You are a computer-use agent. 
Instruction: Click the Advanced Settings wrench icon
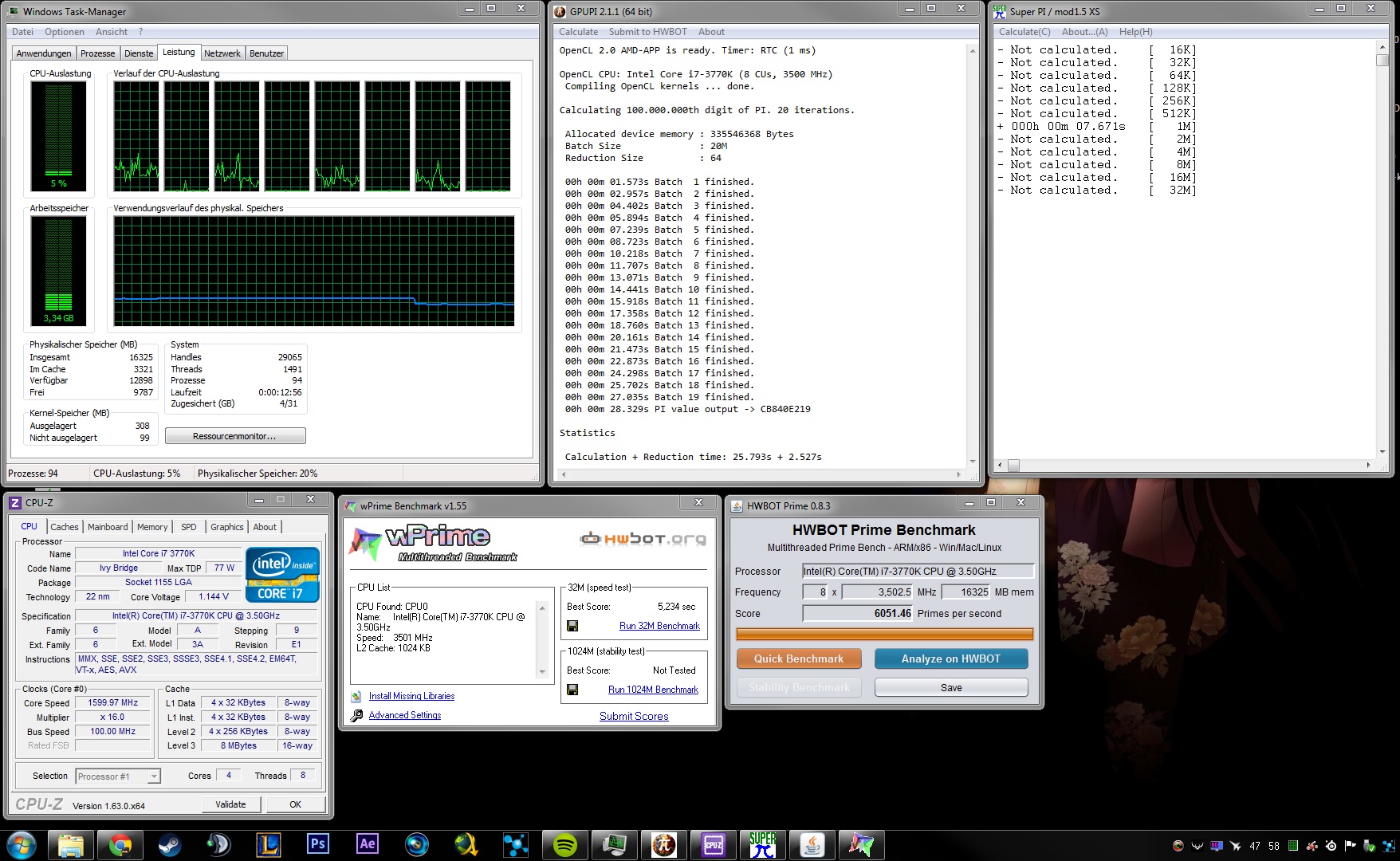click(356, 715)
